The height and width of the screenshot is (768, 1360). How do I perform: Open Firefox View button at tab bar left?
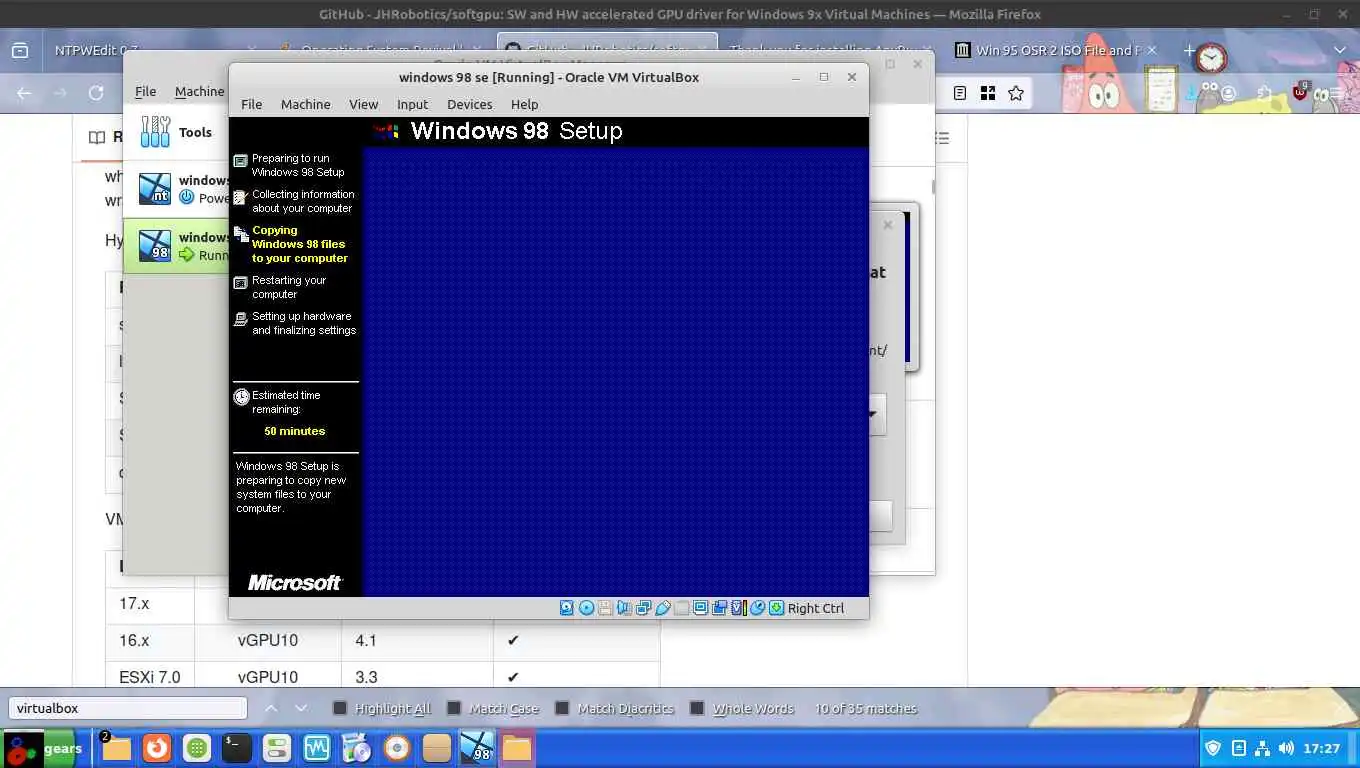pyautogui.click(x=19, y=50)
